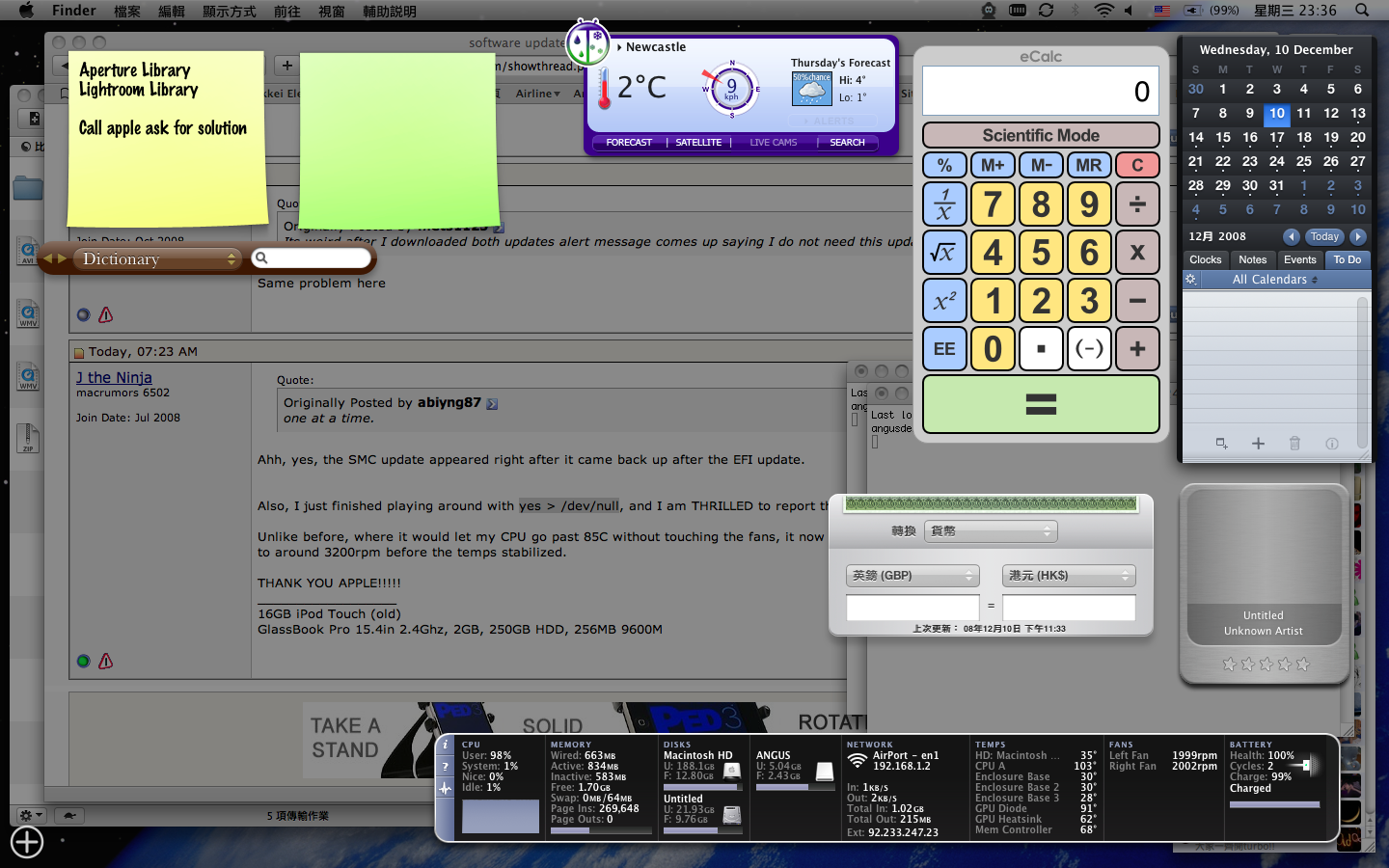
Task: Click SEARCH in weather widget
Action: tap(847, 142)
